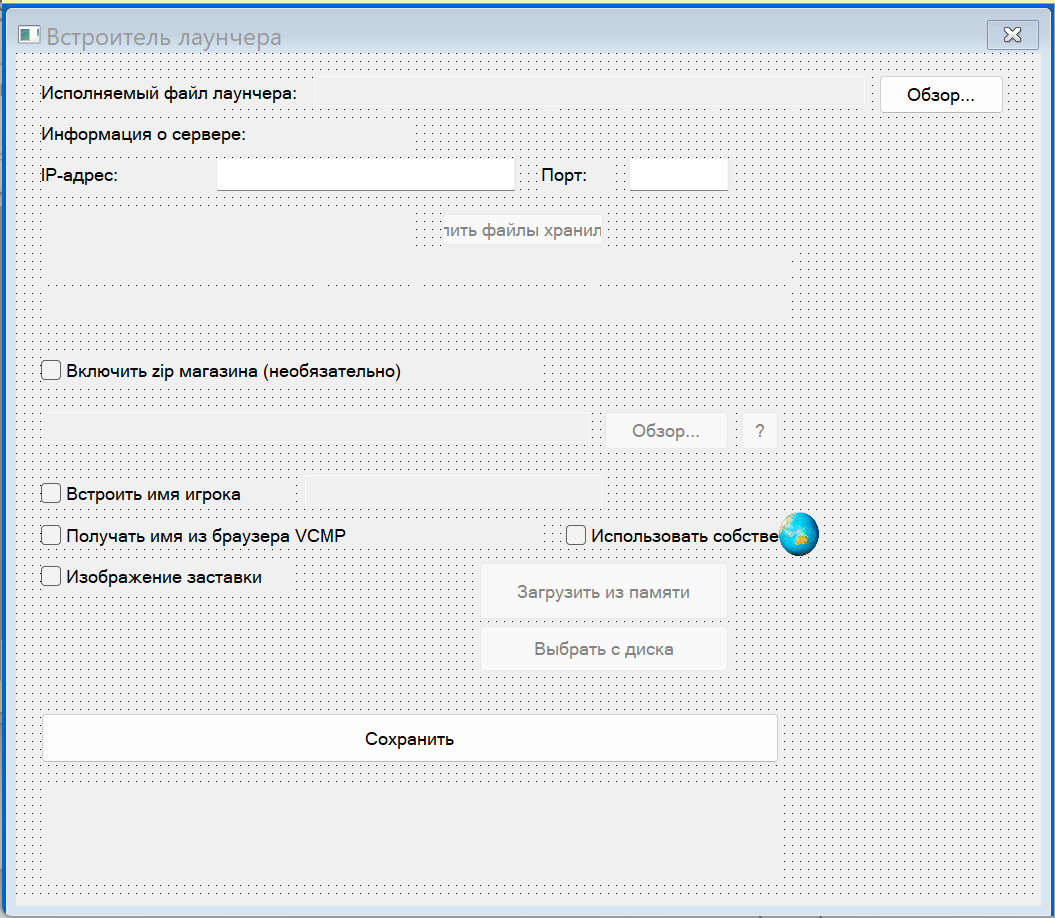Screen dimensions: 1055x918
Task: Click inside the IP-адрес input field
Action: (x=365, y=173)
